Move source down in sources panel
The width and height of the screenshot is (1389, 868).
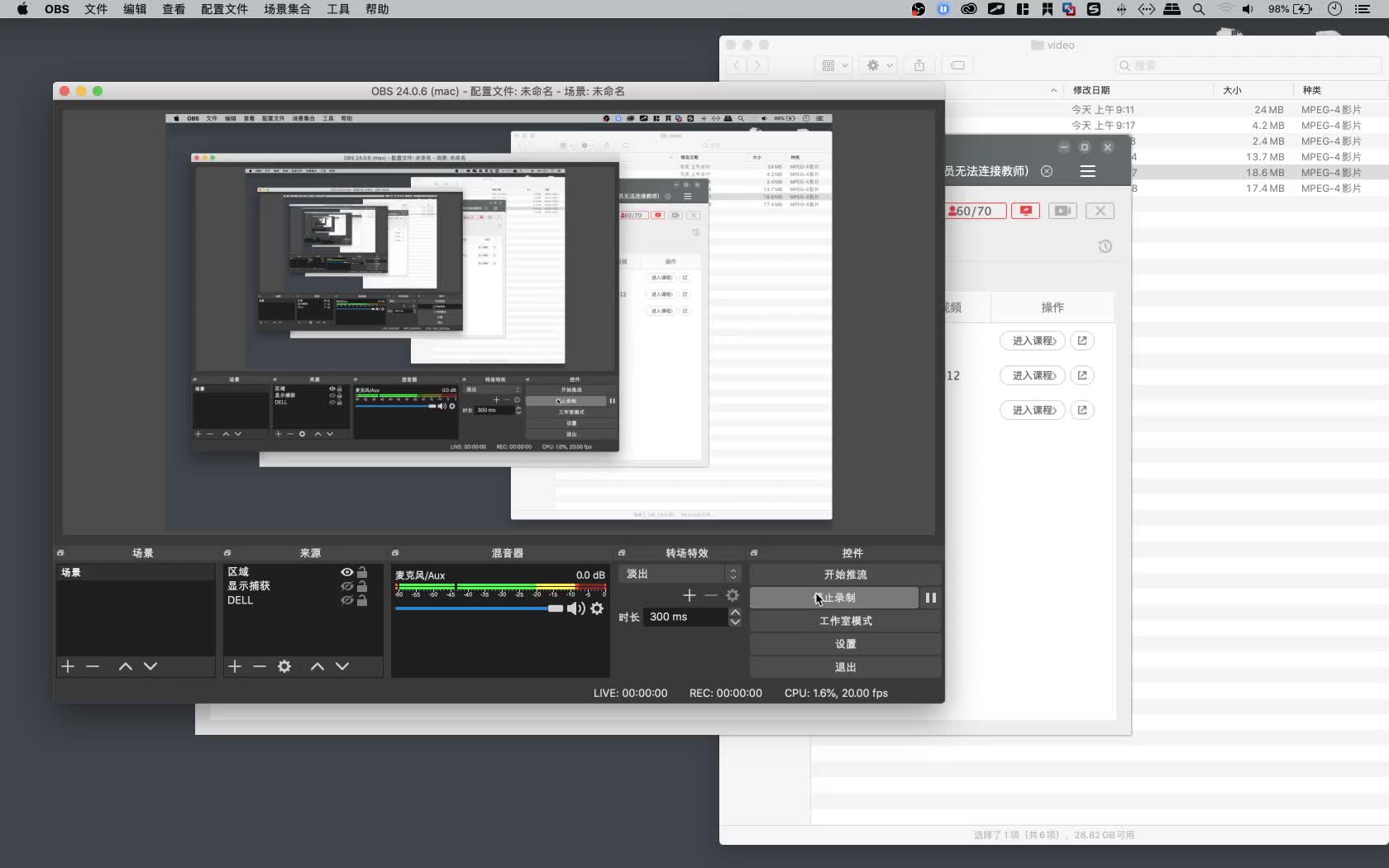coord(342,666)
